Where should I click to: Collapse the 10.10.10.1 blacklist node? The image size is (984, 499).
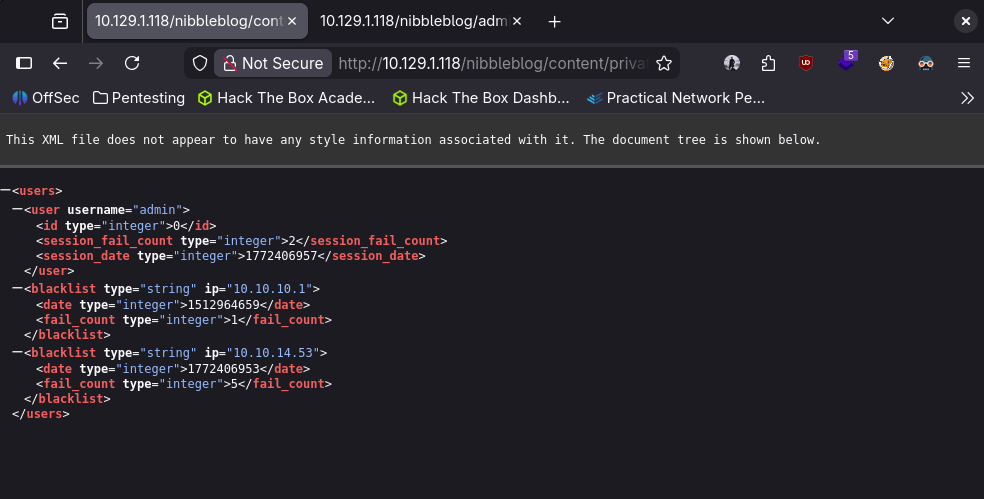click(x=17, y=288)
